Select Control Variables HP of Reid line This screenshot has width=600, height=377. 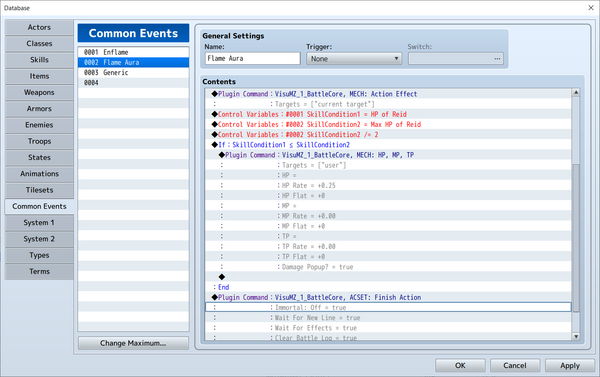point(388,114)
